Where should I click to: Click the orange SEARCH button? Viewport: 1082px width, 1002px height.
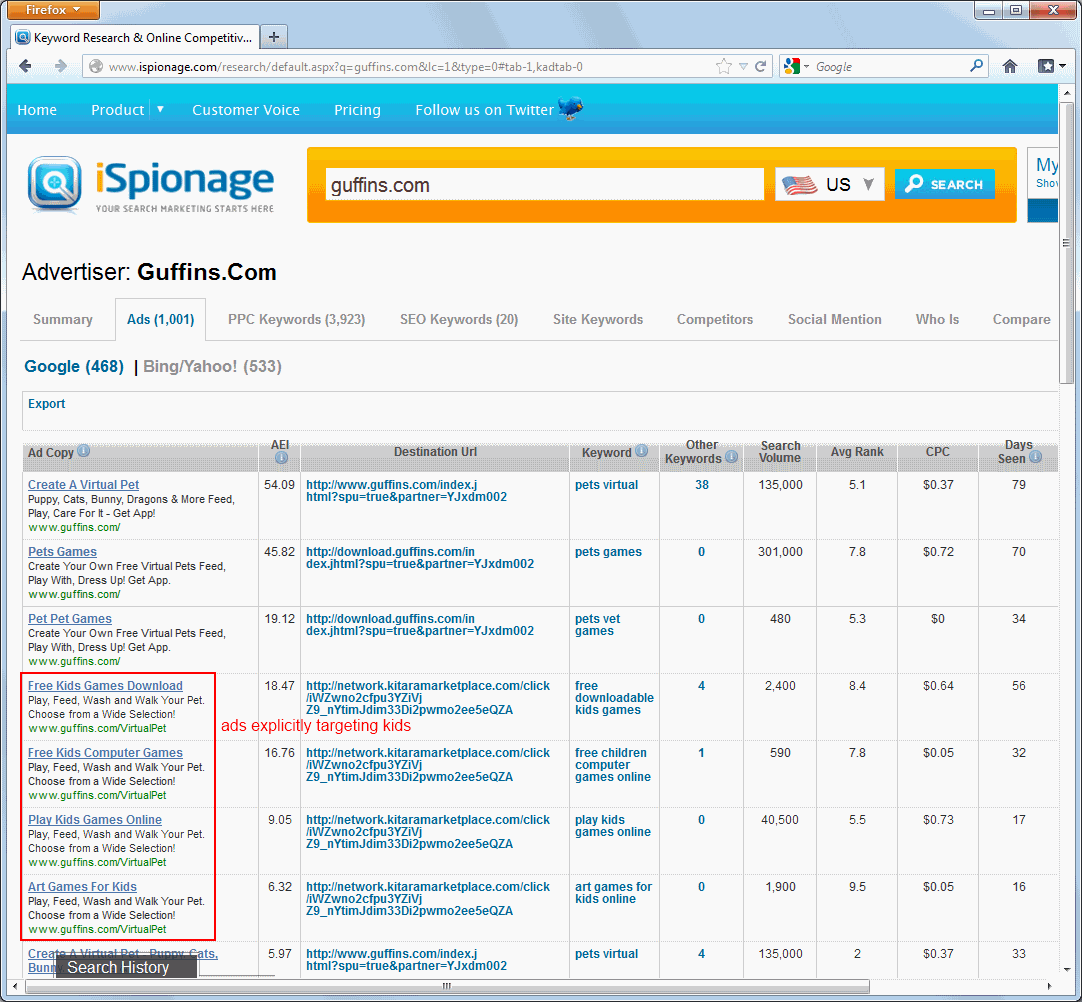[x=945, y=184]
